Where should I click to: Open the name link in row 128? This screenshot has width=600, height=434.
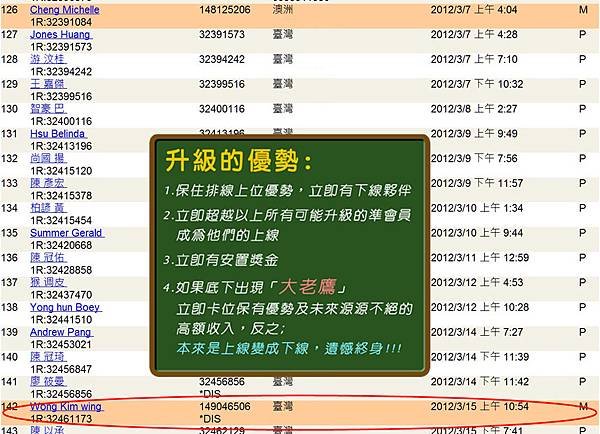click(48, 59)
